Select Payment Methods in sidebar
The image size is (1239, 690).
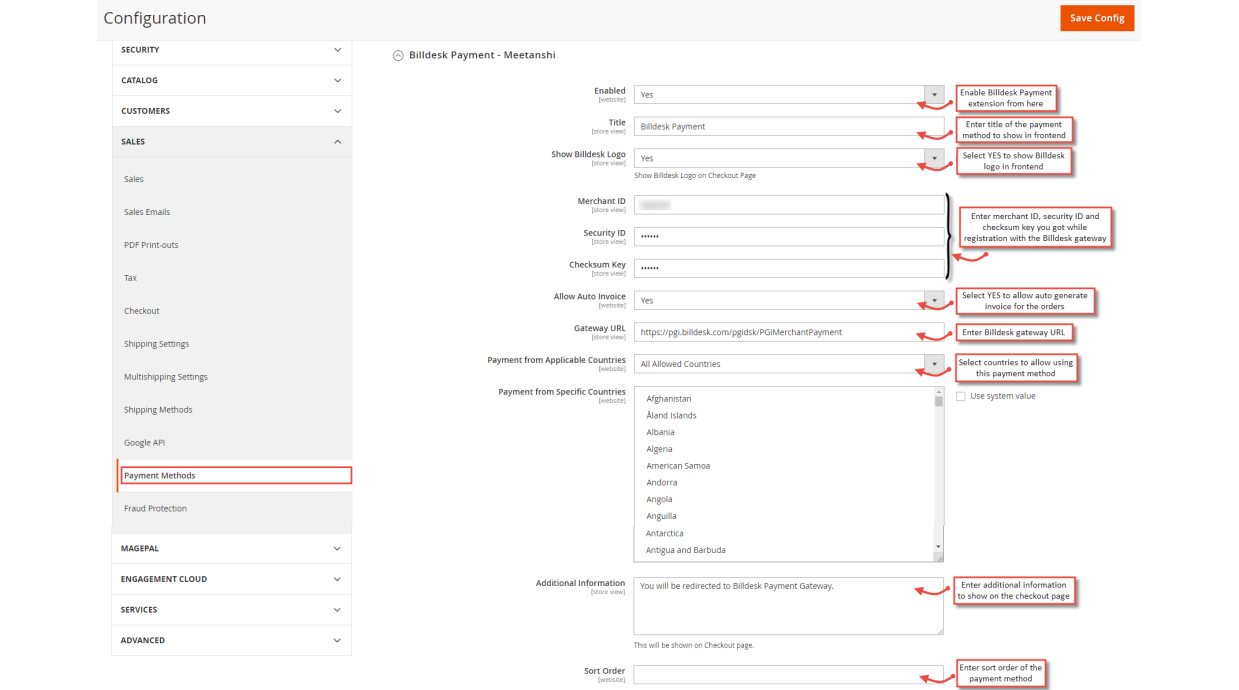[235, 476]
